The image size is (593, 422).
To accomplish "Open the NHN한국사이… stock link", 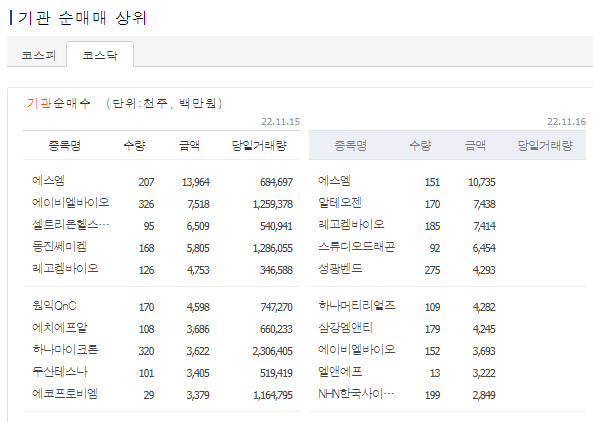I will click(x=356, y=393).
